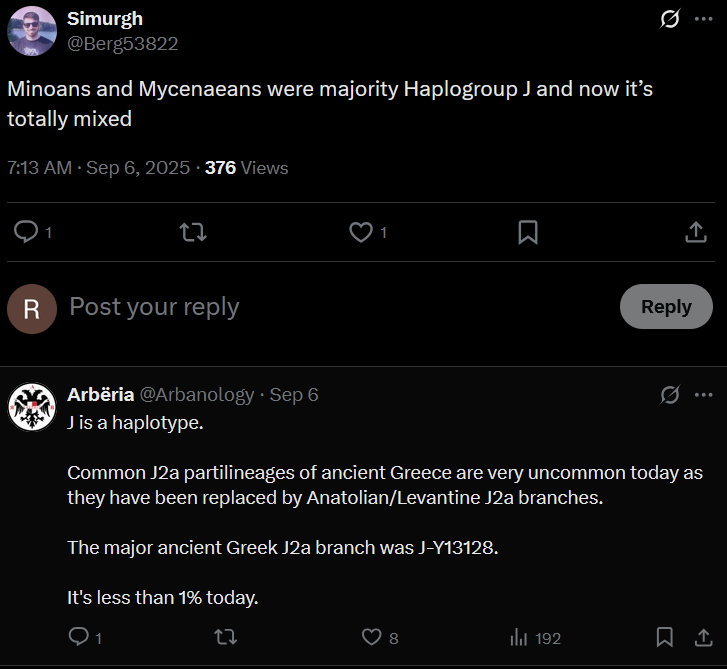The width and height of the screenshot is (727, 669).
Task: Click the Grok icon on Arbëria's reply
Action: coord(670,395)
